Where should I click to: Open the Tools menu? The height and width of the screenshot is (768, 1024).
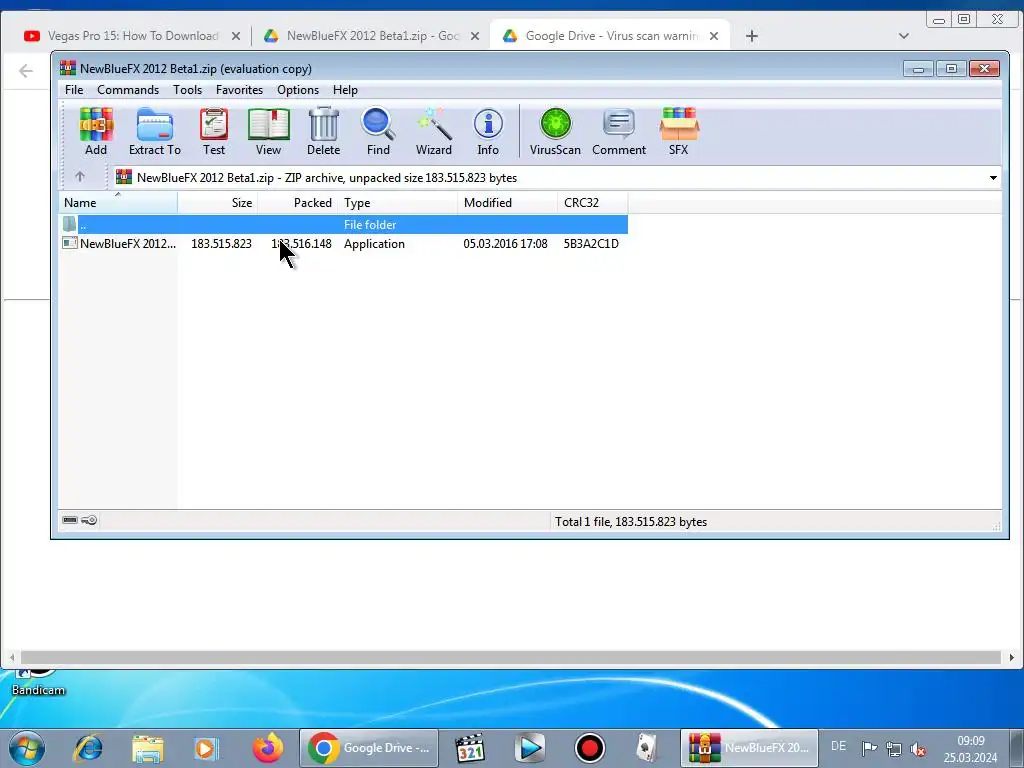pos(187,90)
